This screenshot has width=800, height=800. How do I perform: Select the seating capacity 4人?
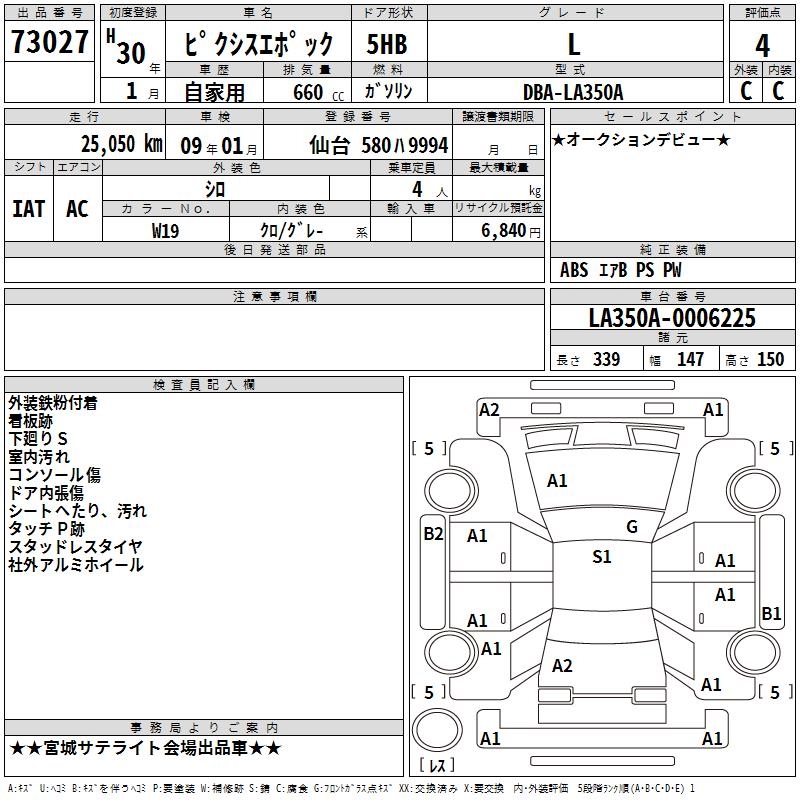[430, 190]
